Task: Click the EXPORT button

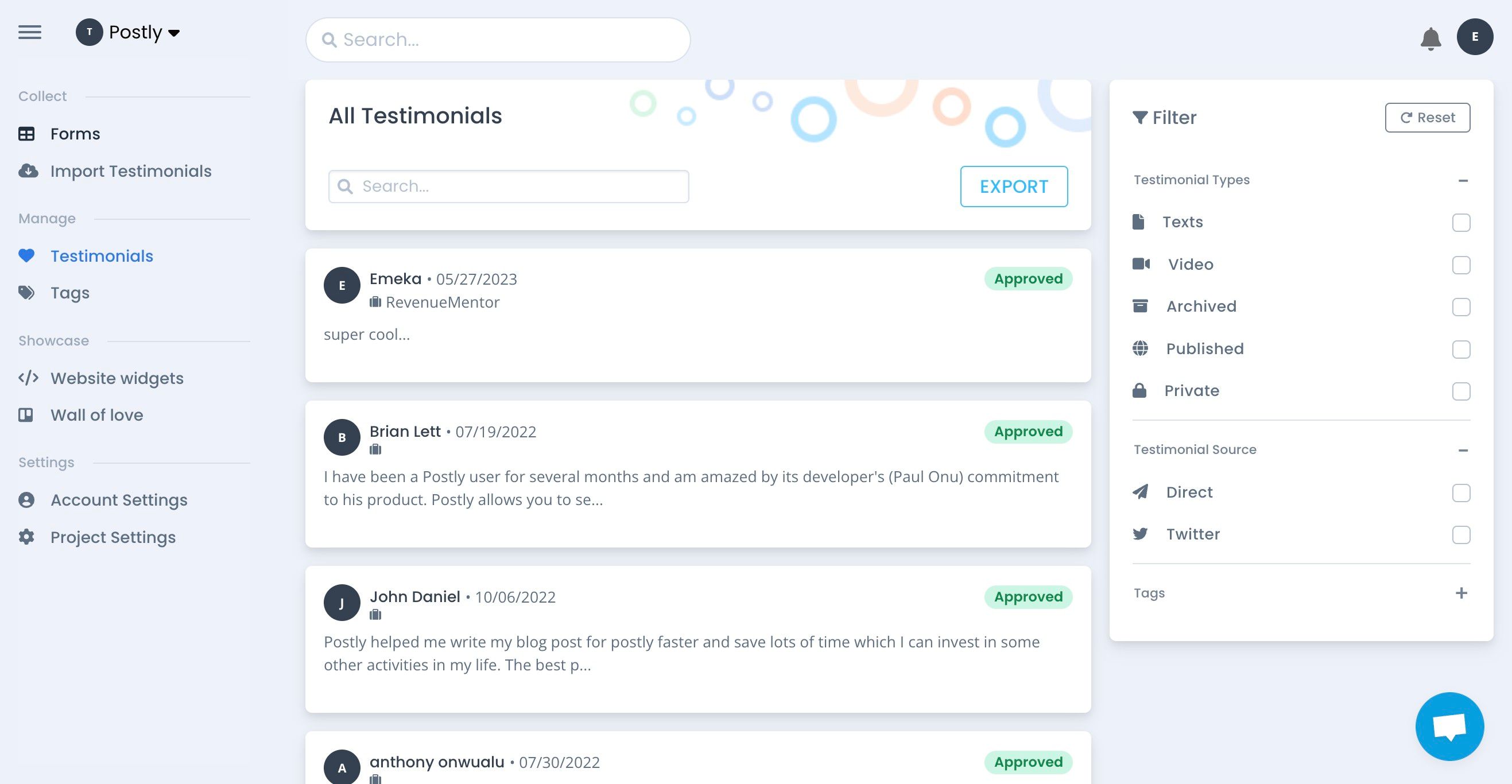Action: click(x=1014, y=187)
